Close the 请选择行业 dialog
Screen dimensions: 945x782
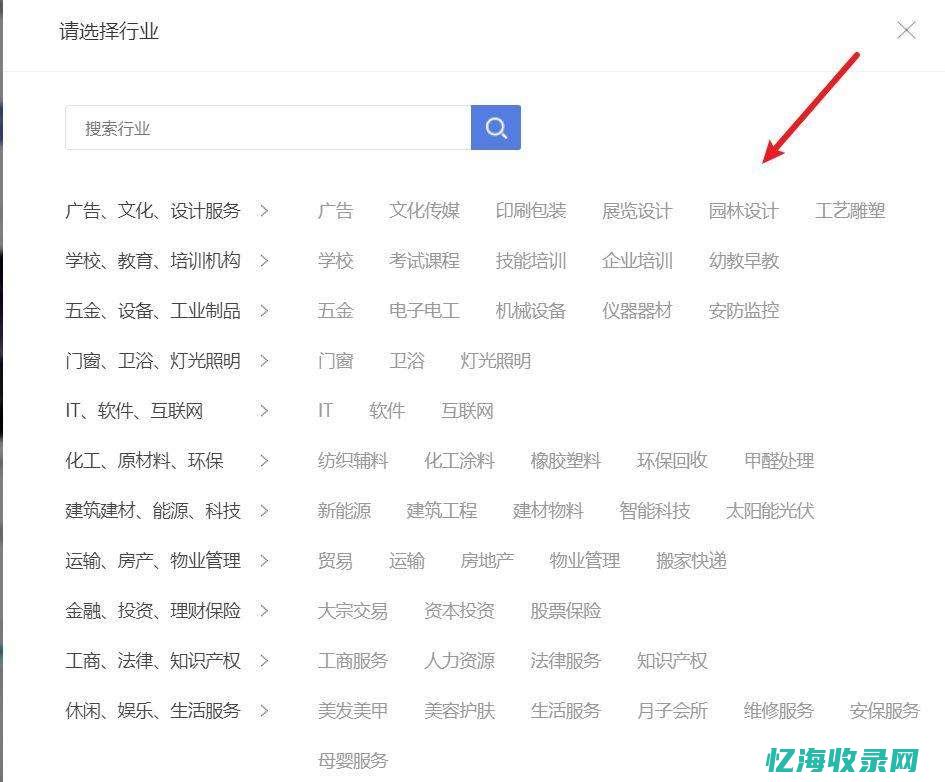coord(906,30)
